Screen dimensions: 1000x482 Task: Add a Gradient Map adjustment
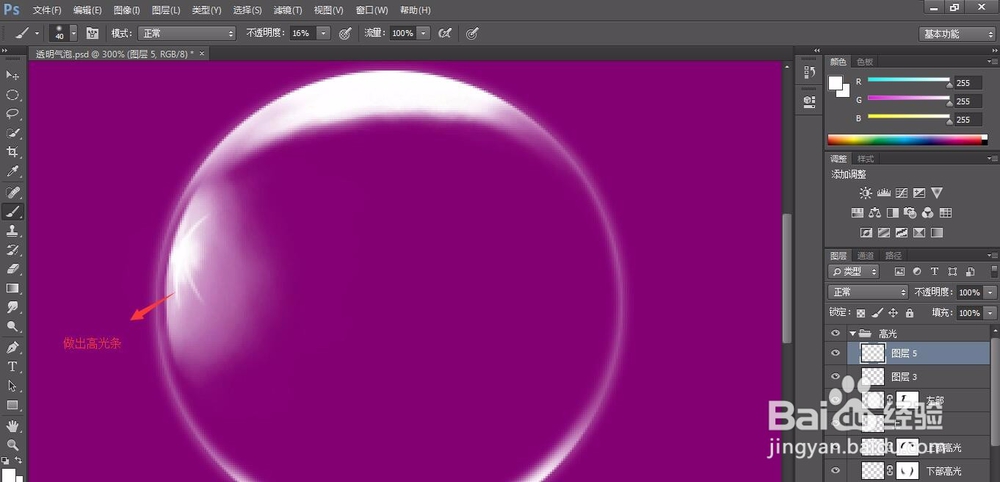point(936,233)
